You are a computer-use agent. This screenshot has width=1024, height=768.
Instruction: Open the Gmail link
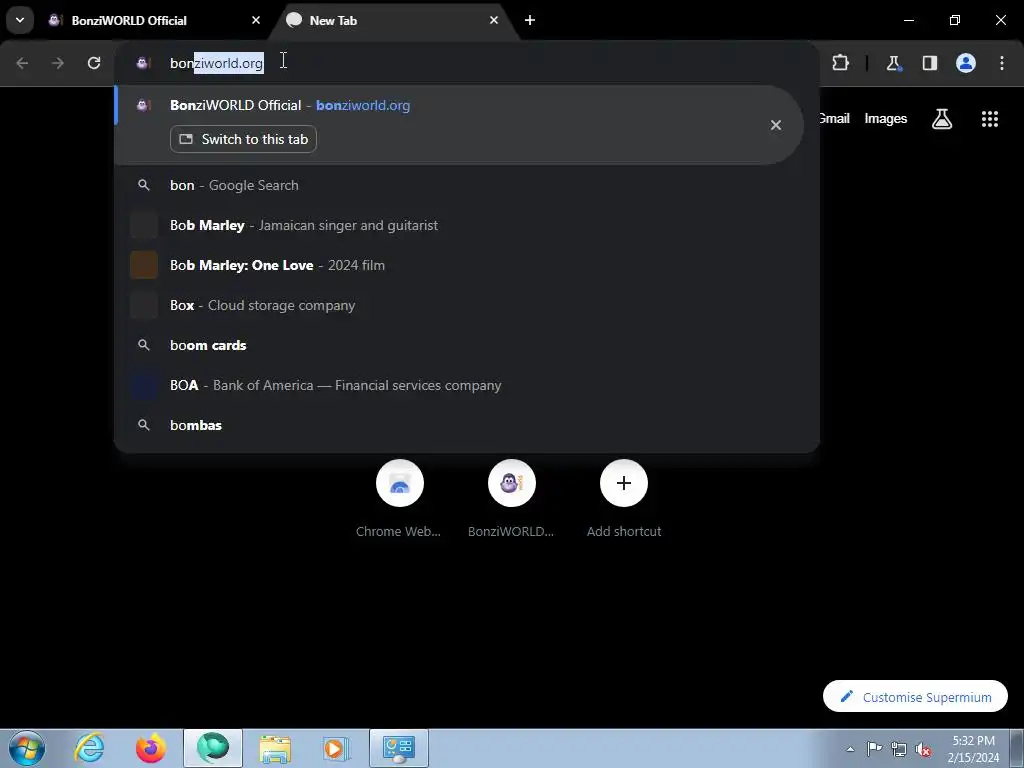(835, 118)
